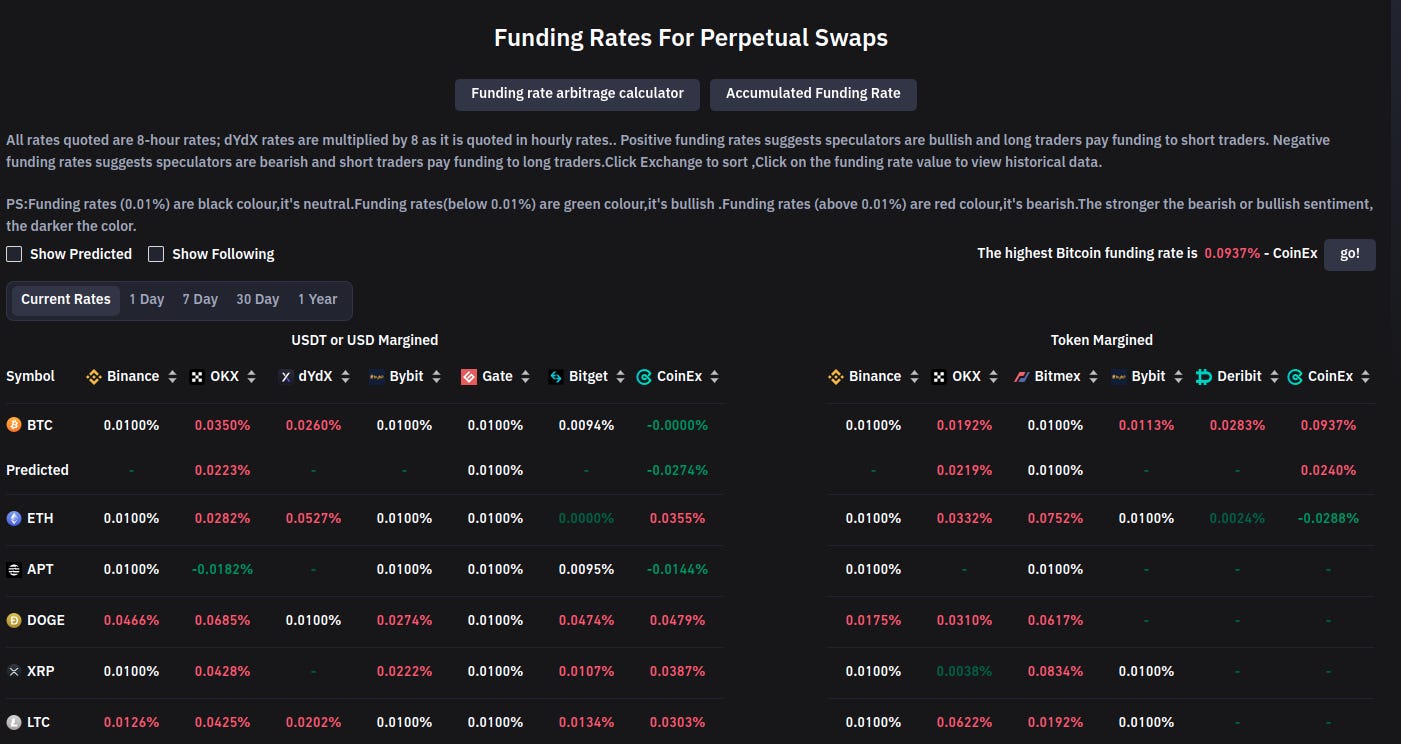View historical data for DOGE Binance rate
Screen dimensions: 1401x744
(131, 620)
